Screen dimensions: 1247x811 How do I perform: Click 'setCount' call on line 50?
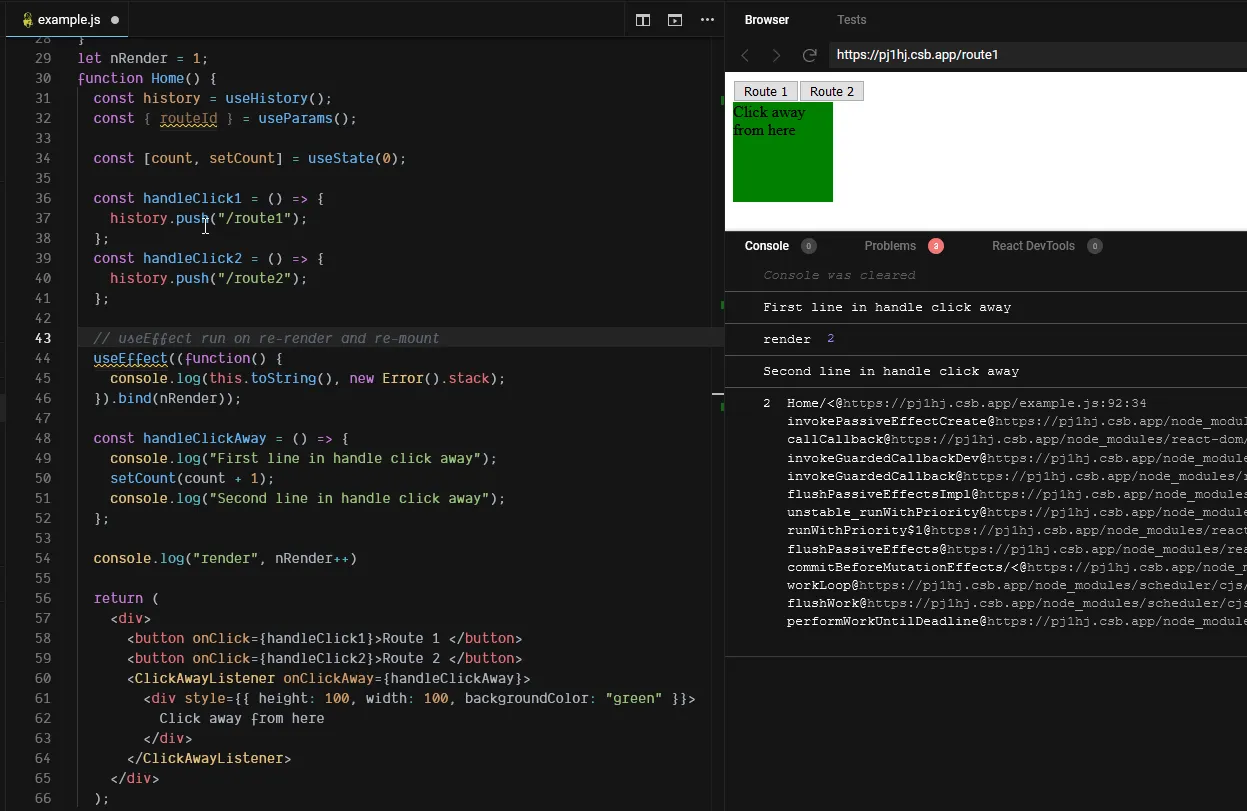point(143,478)
